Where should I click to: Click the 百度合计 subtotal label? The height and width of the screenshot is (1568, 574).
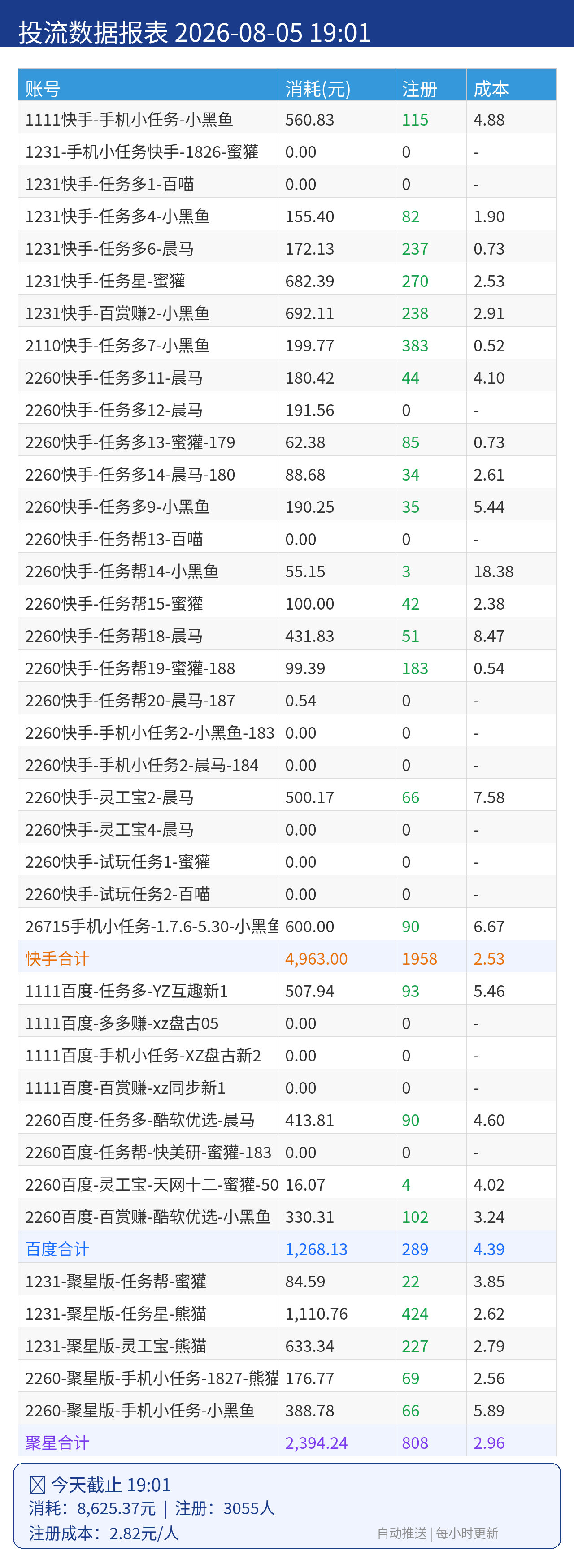point(57,1249)
